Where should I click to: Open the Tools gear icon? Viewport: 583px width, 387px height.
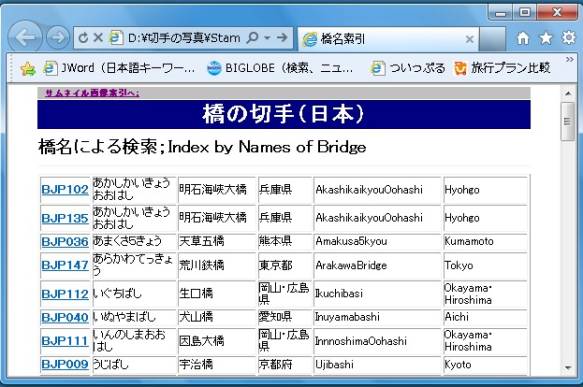point(568,38)
